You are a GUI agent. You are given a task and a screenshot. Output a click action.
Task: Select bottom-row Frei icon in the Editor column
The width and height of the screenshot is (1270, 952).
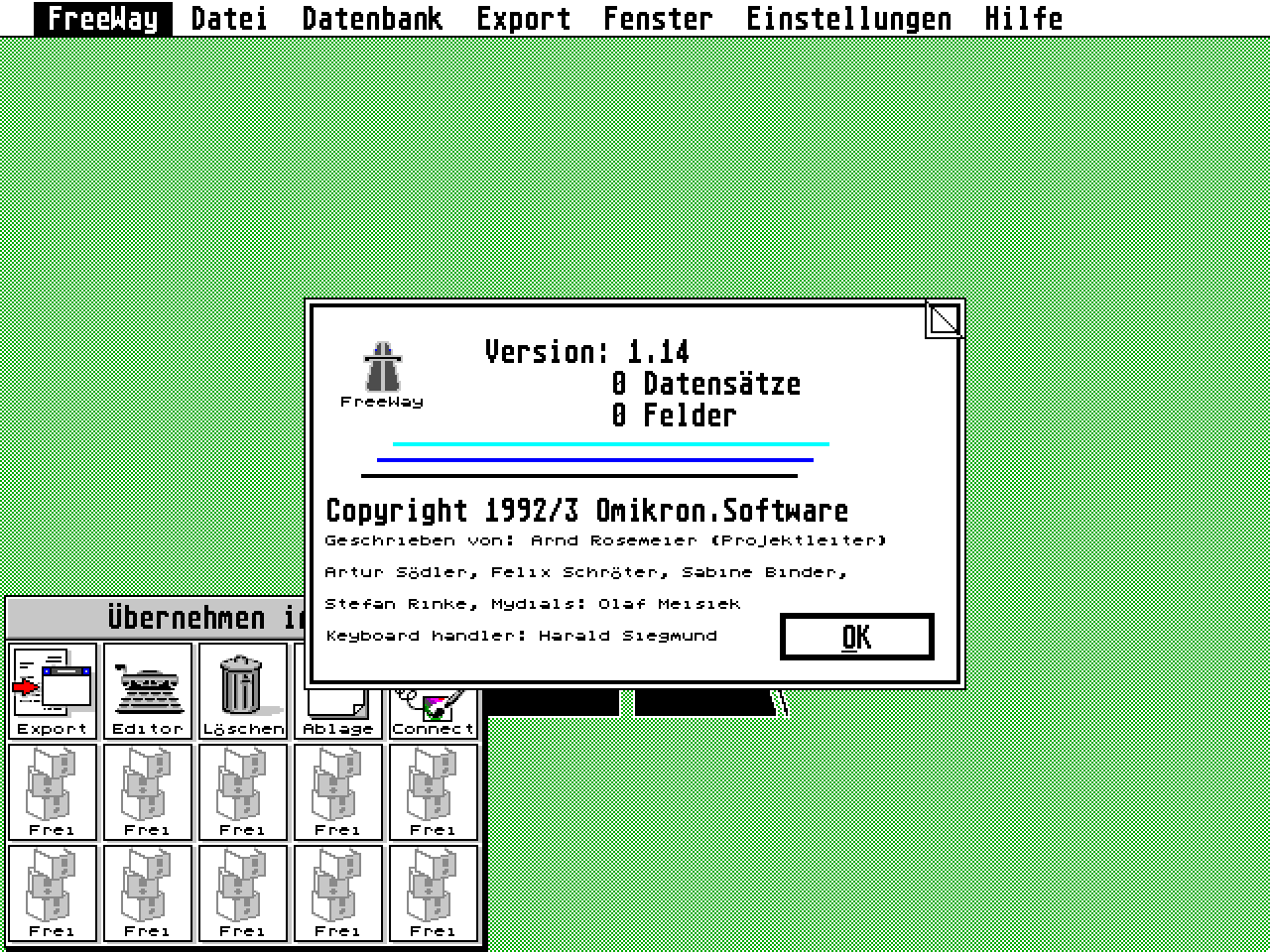pos(148,892)
